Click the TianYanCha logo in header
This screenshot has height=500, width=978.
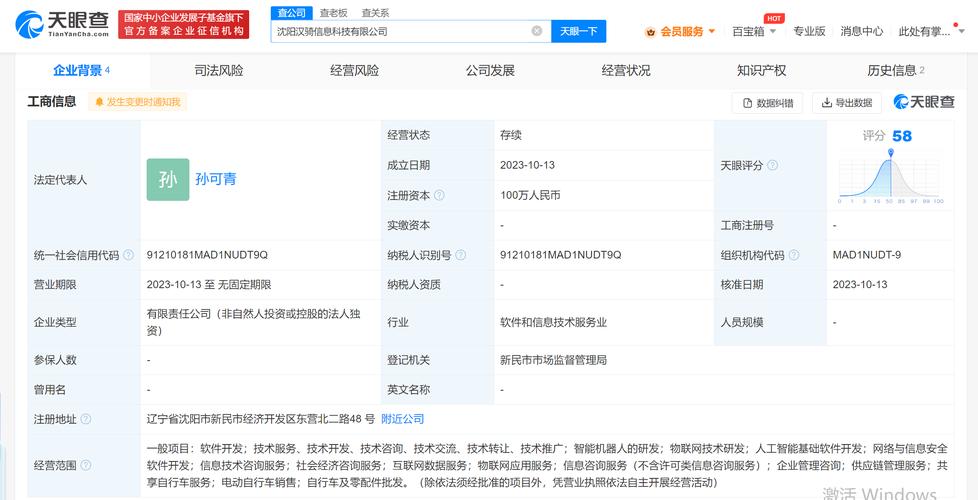pyautogui.click(x=62, y=24)
